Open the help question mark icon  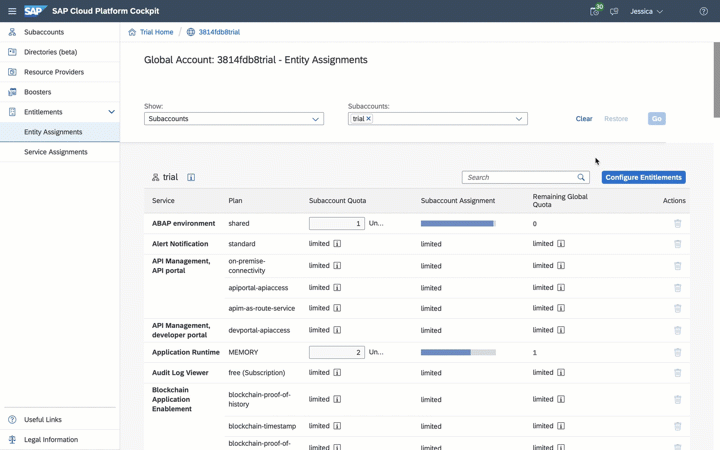(703, 11)
